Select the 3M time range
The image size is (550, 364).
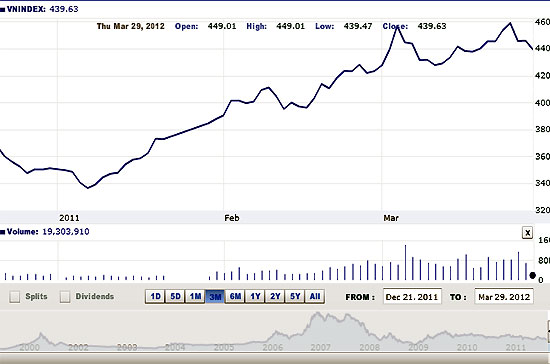coord(215,297)
